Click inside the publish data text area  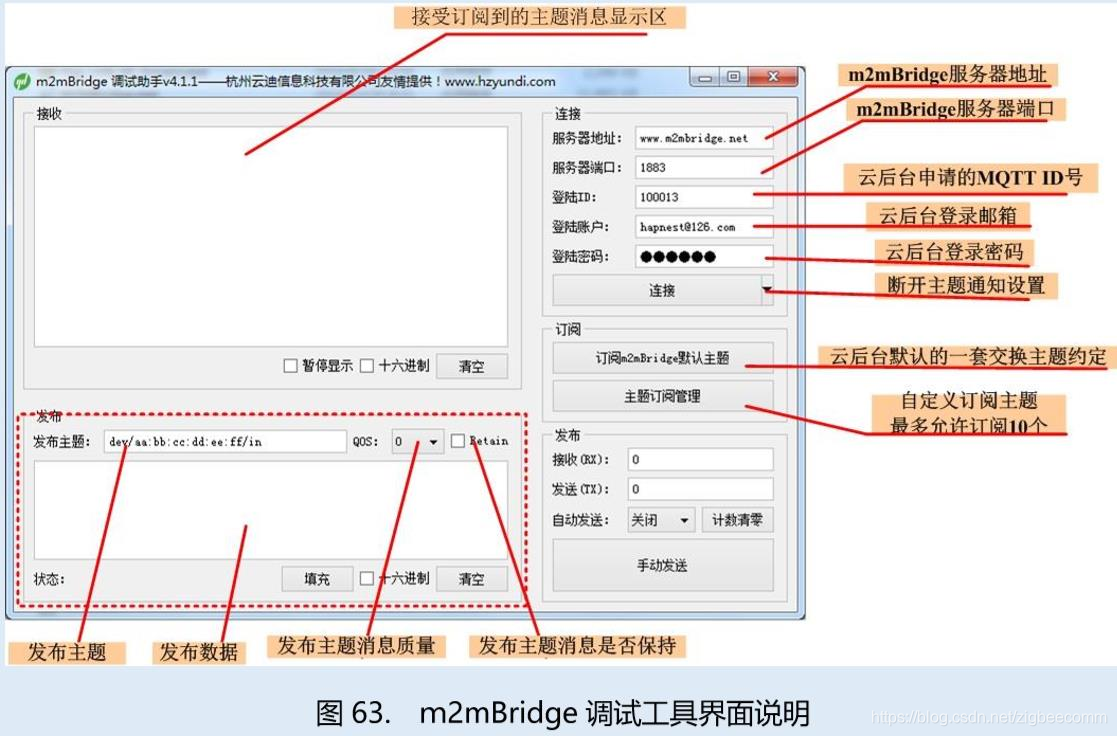[x=271, y=509]
